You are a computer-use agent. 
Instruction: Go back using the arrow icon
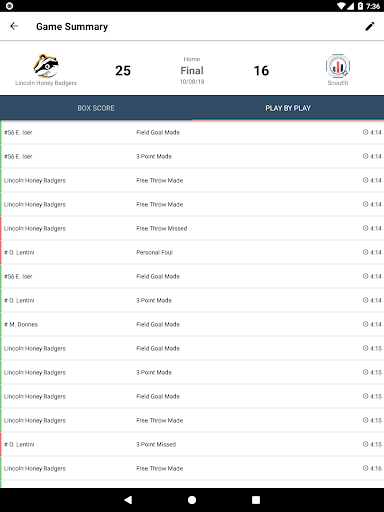[x=14, y=26]
